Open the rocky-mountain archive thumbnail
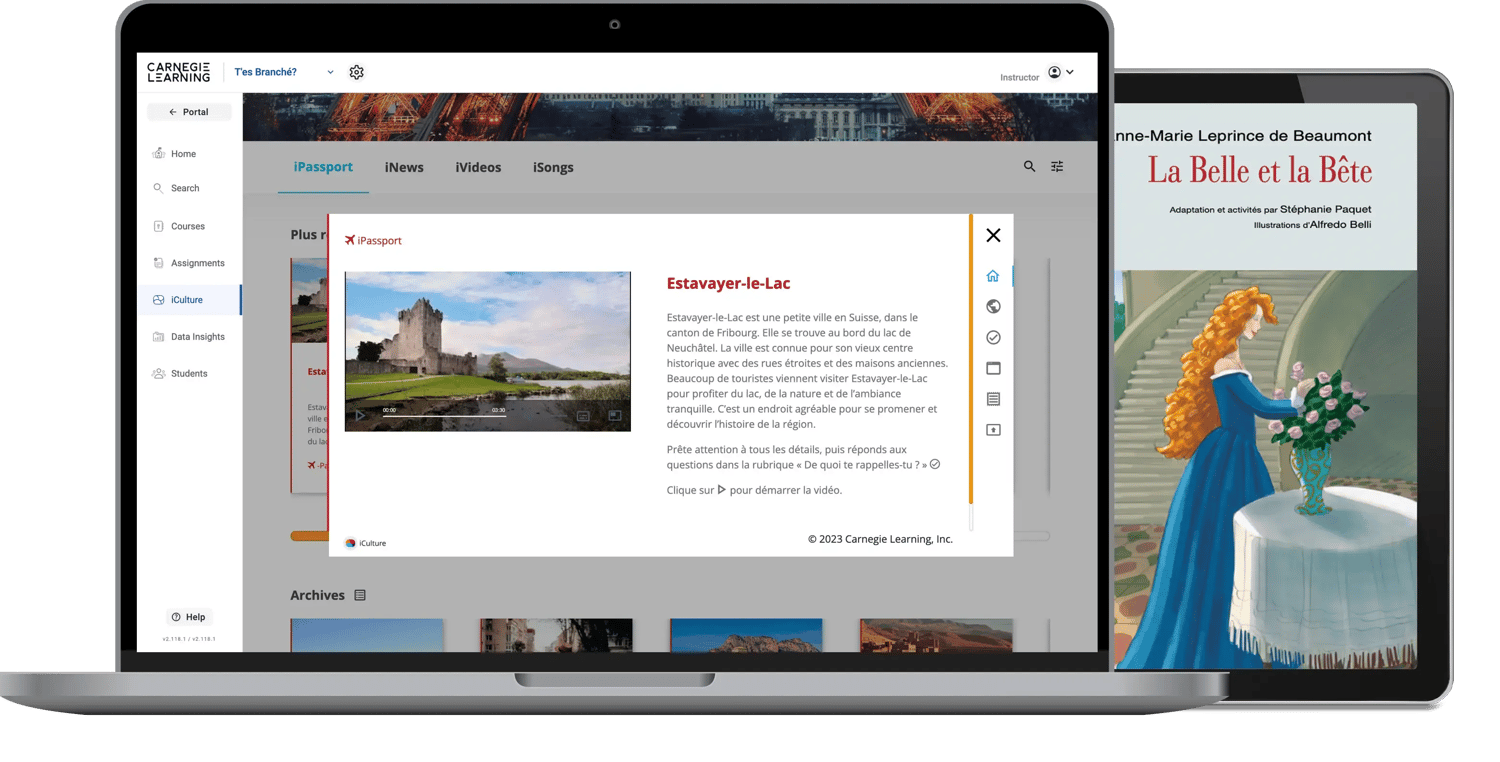Screen dimensions: 1500x762 [746, 635]
